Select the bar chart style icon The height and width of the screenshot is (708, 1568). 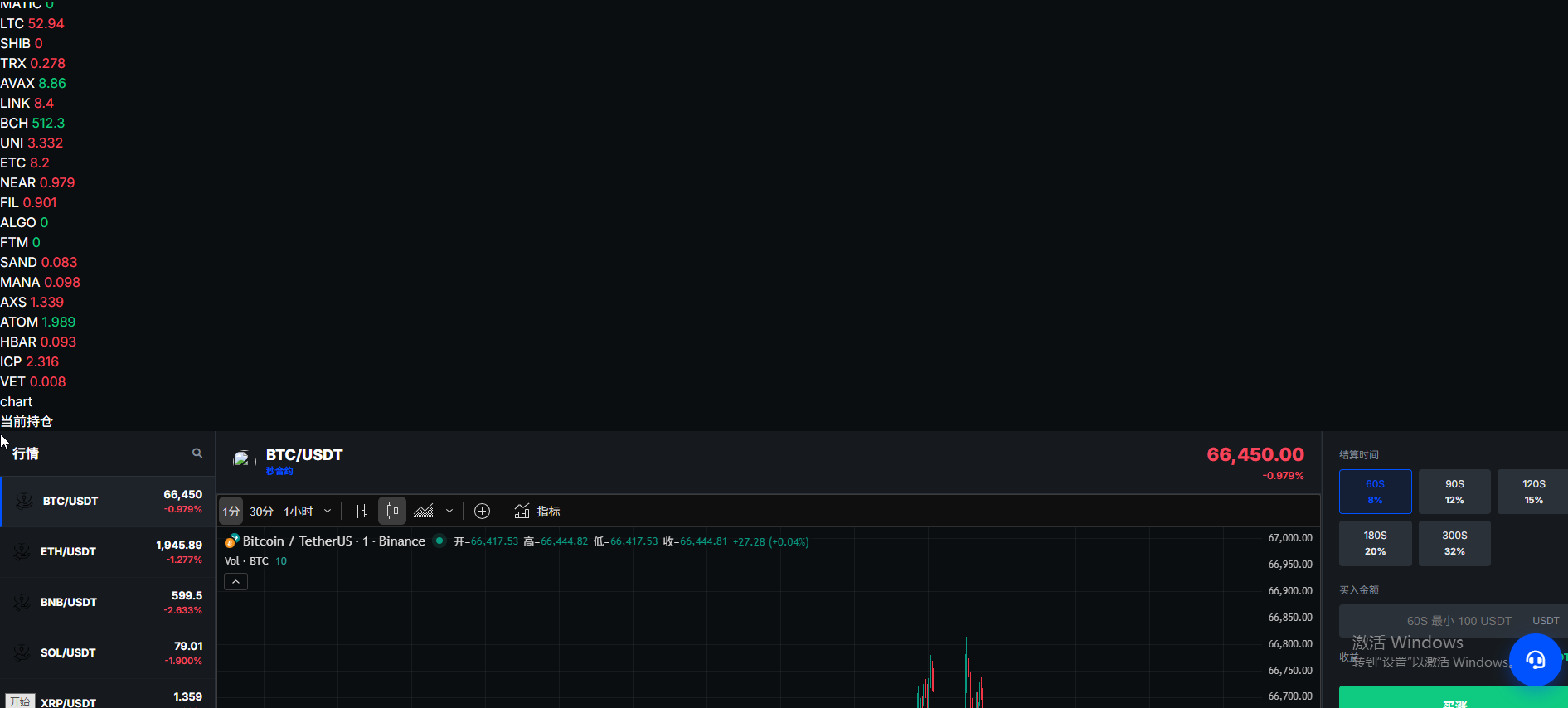point(361,512)
